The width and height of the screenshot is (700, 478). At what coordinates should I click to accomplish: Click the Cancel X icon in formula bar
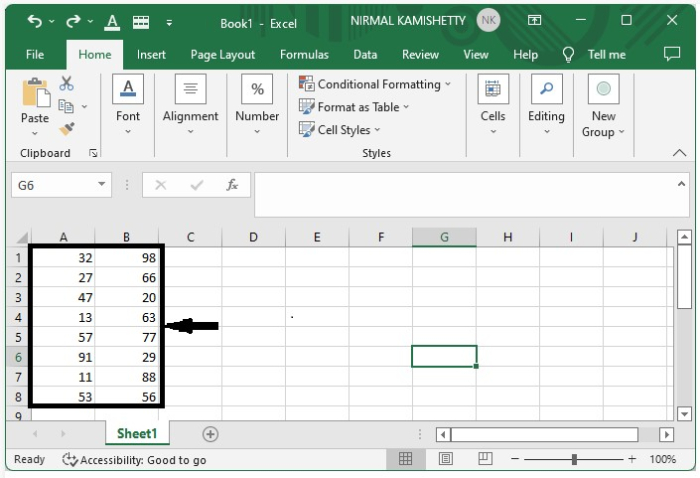(161, 185)
